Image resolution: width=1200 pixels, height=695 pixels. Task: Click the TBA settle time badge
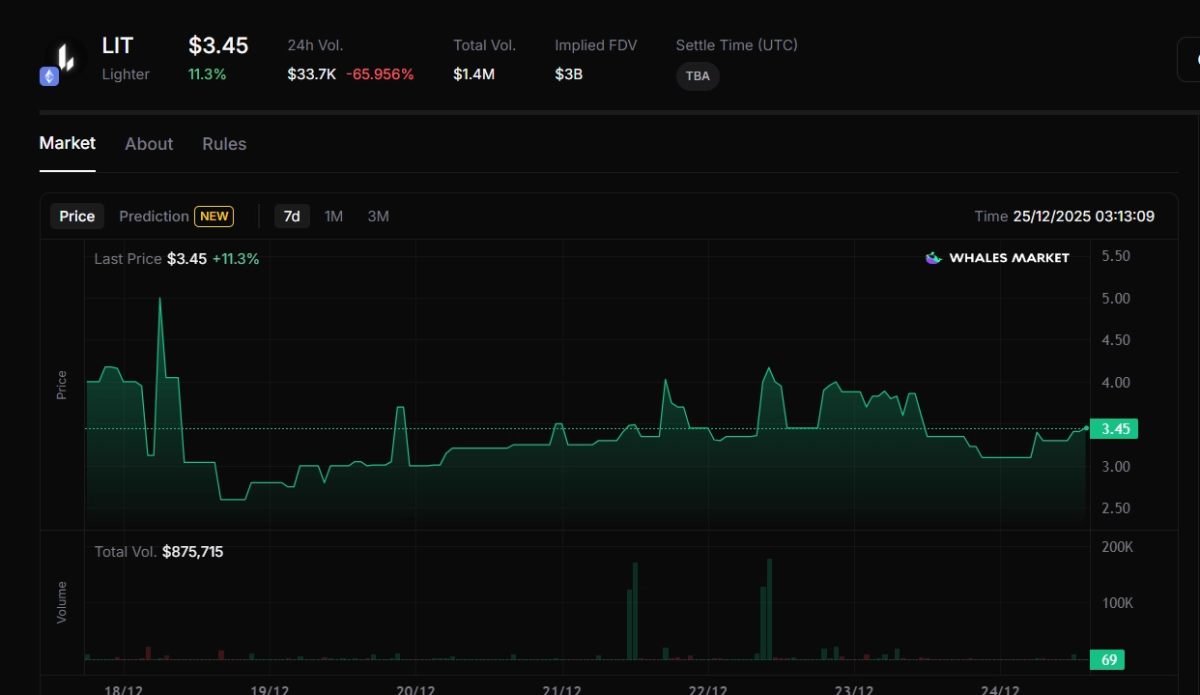pyautogui.click(x=698, y=76)
